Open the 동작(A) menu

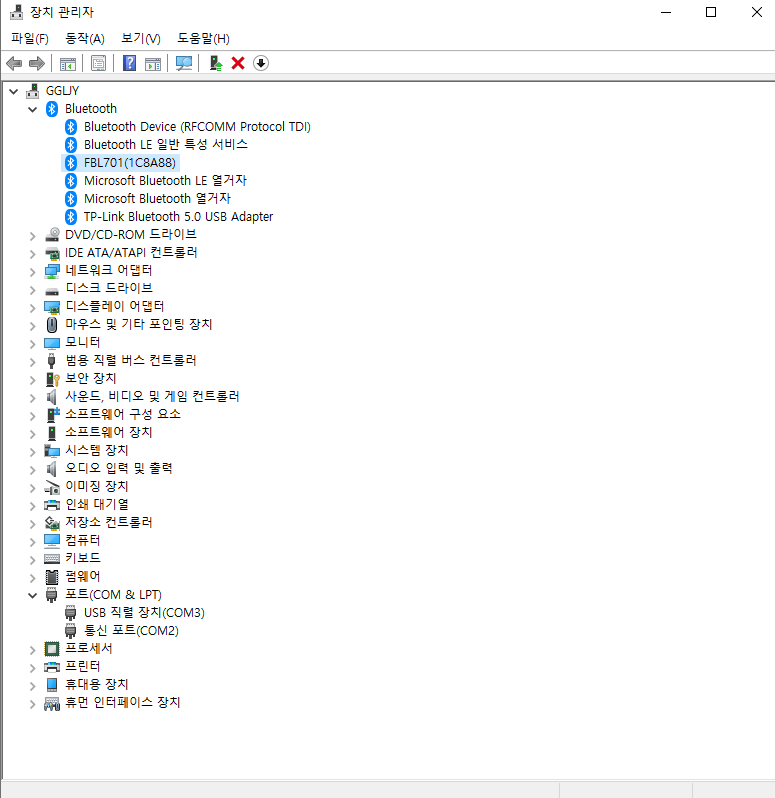click(85, 38)
